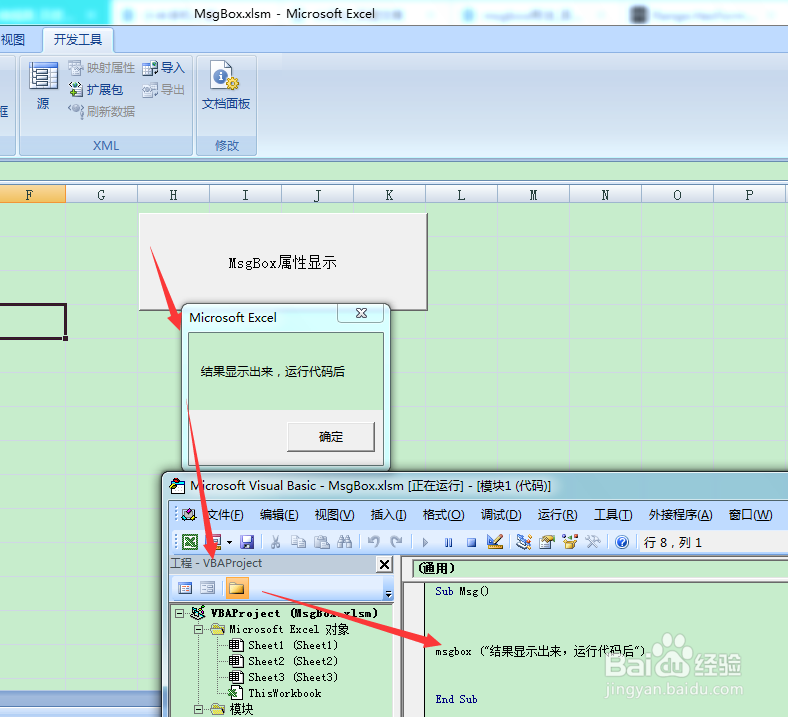Click the Sub Msg() code line
The height and width of the screenshot is (717, 788).
coord(462,591)
